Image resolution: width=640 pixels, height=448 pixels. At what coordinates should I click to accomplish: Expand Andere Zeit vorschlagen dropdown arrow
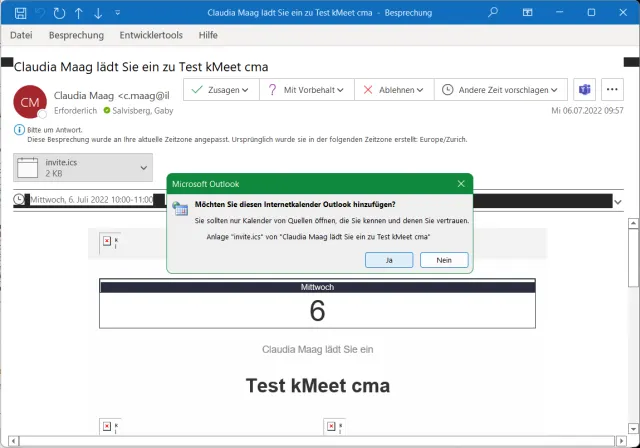[x=554, y=90]
